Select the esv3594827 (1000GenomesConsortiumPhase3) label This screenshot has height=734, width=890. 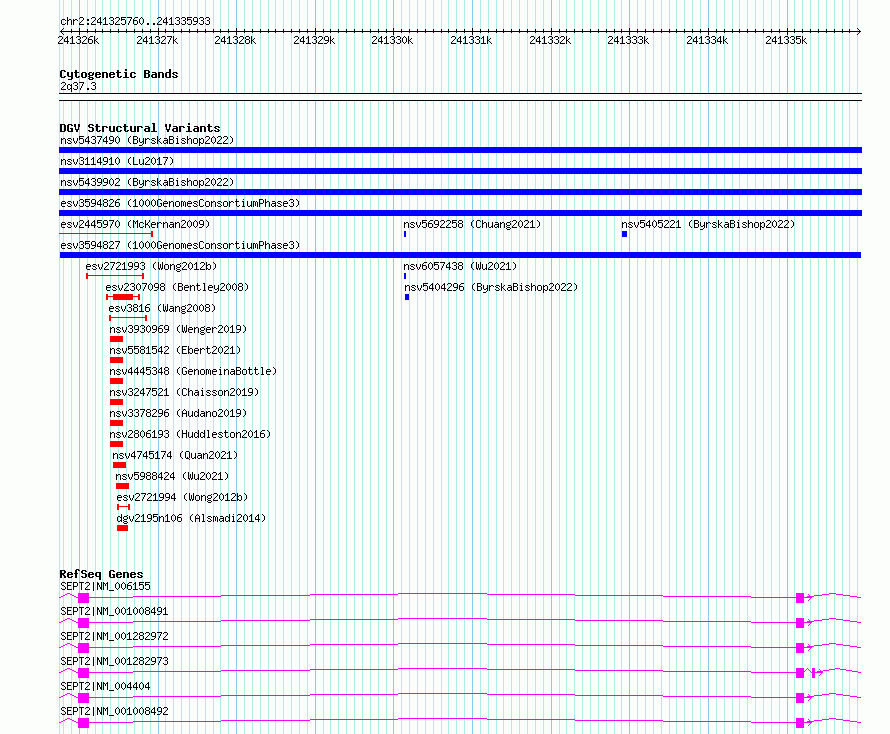click(180, 245)
